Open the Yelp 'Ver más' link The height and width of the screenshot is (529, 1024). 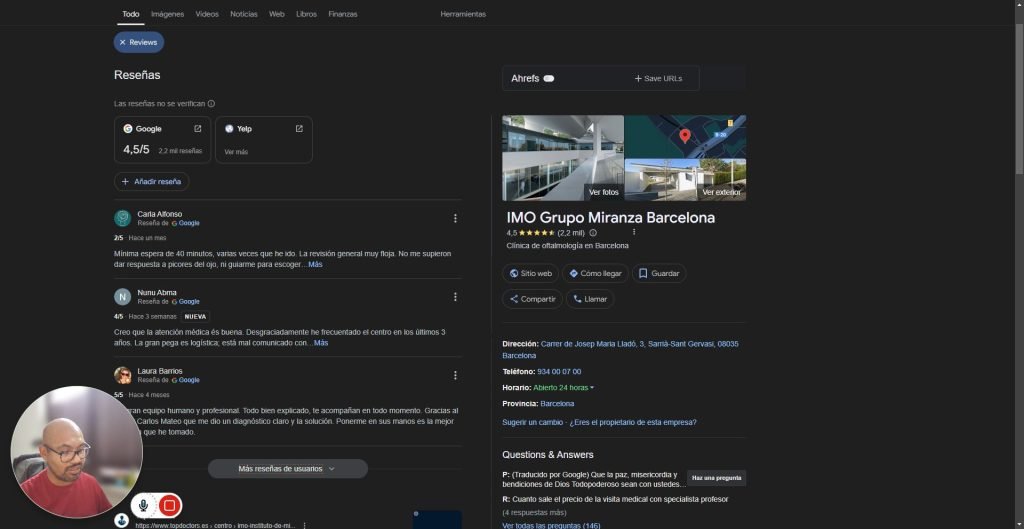point(236,152)
